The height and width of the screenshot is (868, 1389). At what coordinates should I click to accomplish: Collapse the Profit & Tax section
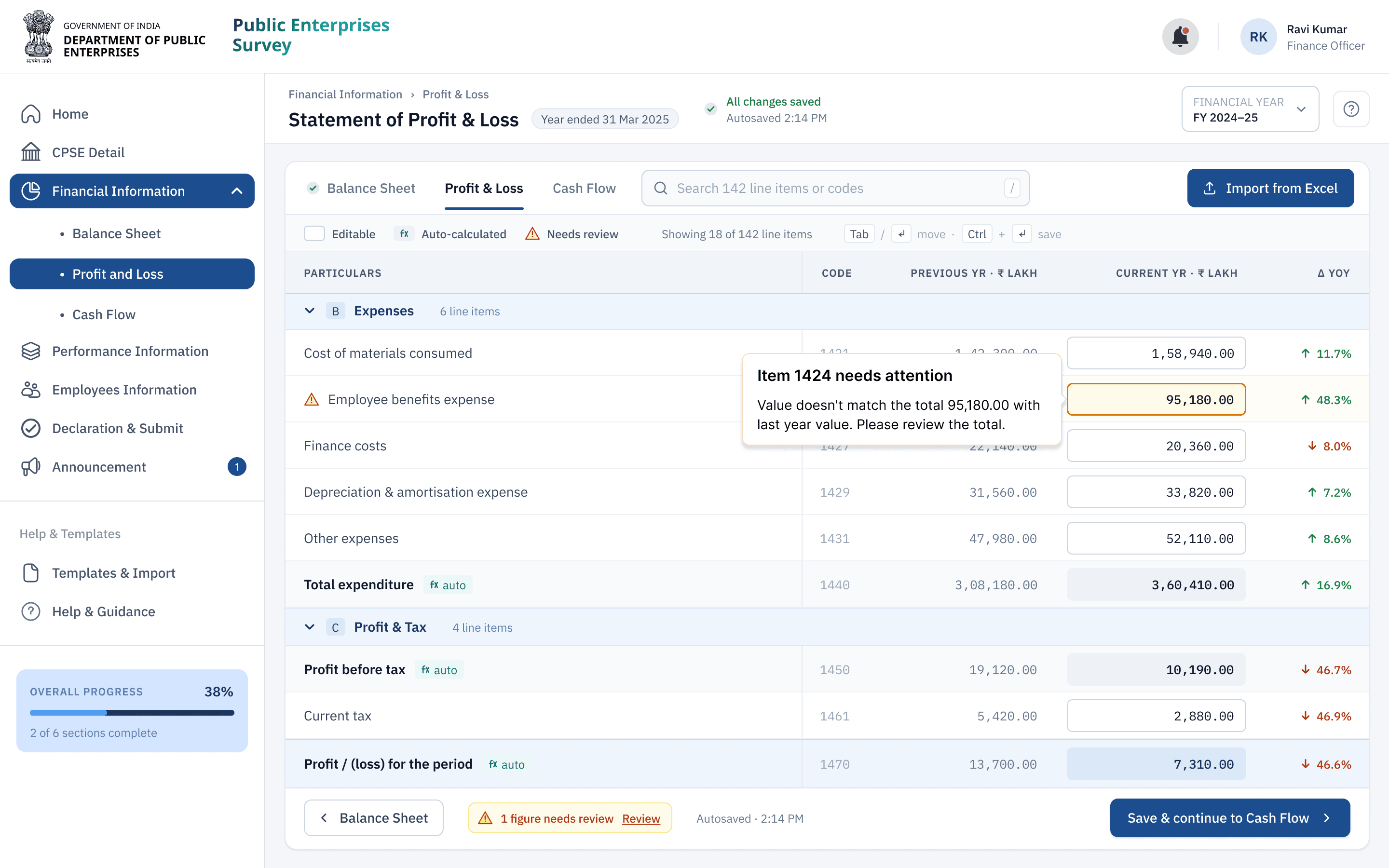tap(309, 627)
